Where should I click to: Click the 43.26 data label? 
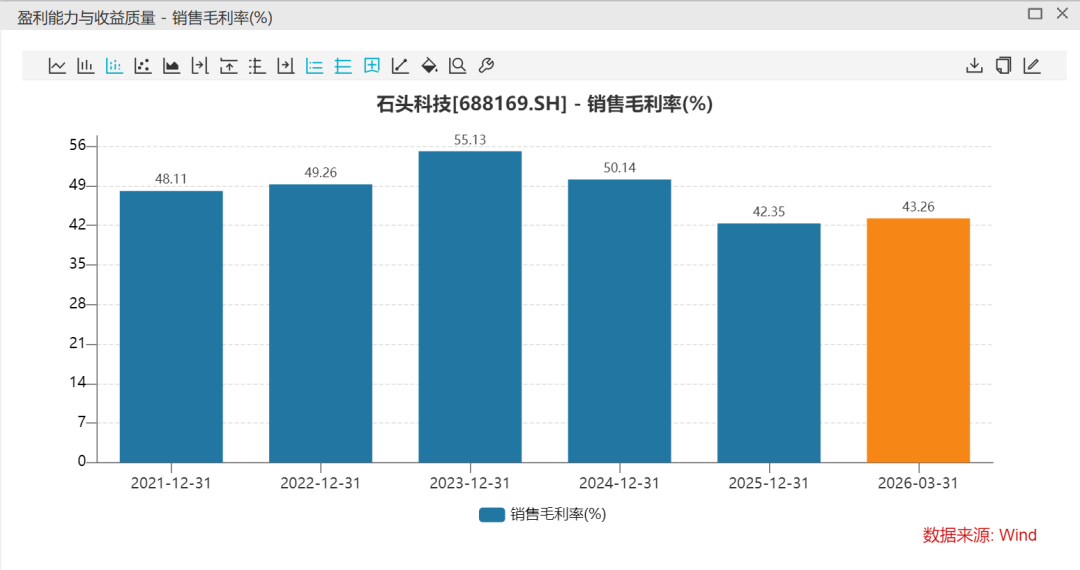918,207
